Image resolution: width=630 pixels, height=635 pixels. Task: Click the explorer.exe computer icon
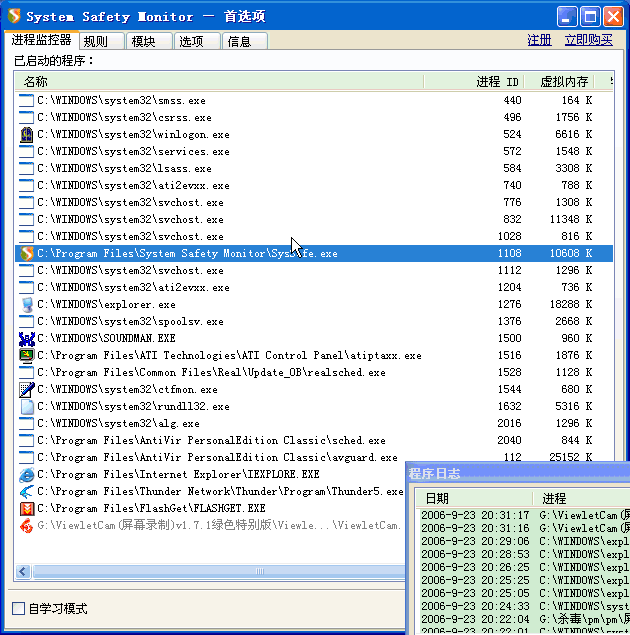pyautogui.click(x=26, y=305)
